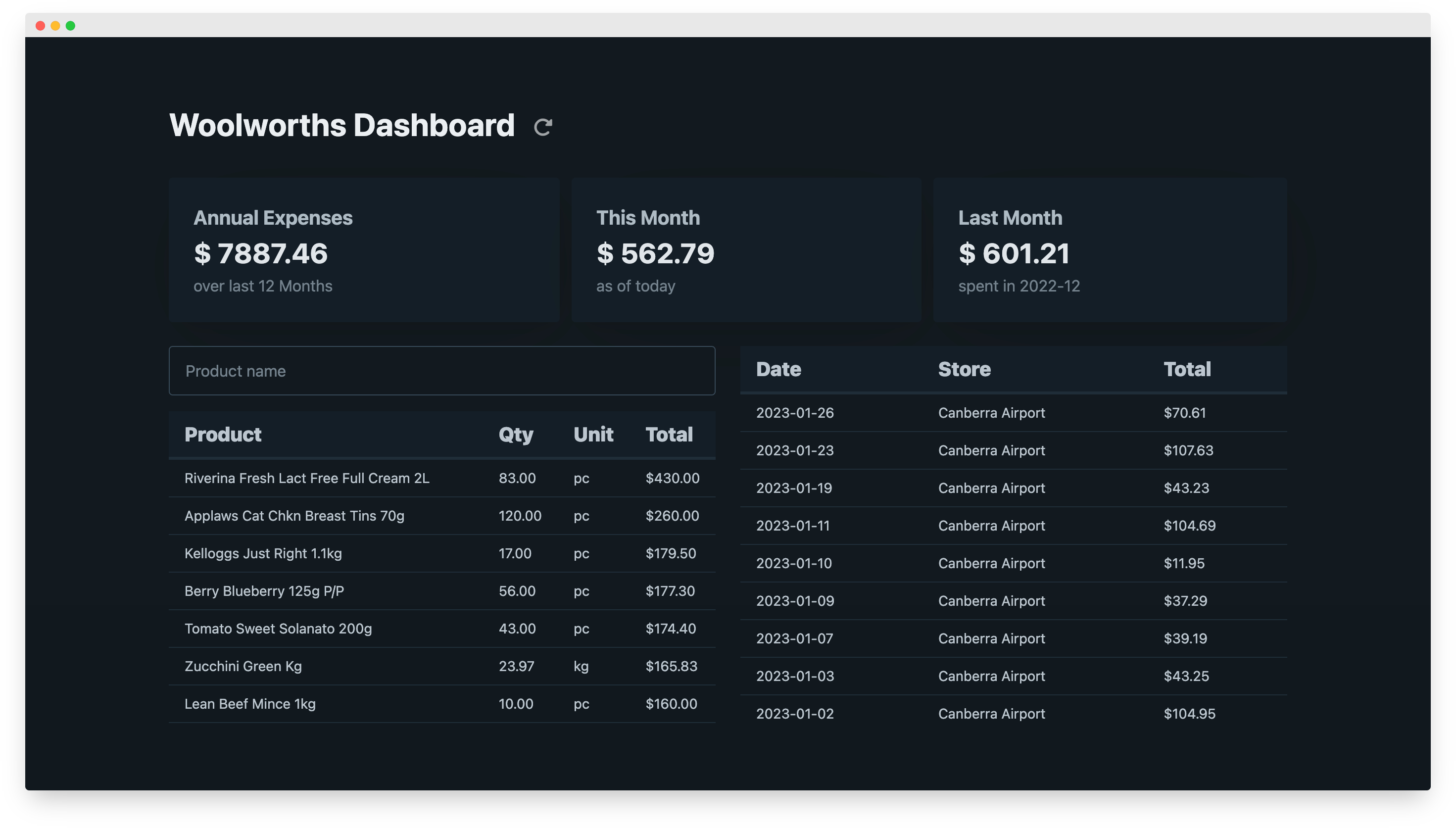Image resolution: width=1456 pixels, height=828 pixels.
Task: Open the 2023-01-26 receipt row
Action: 1013,413
